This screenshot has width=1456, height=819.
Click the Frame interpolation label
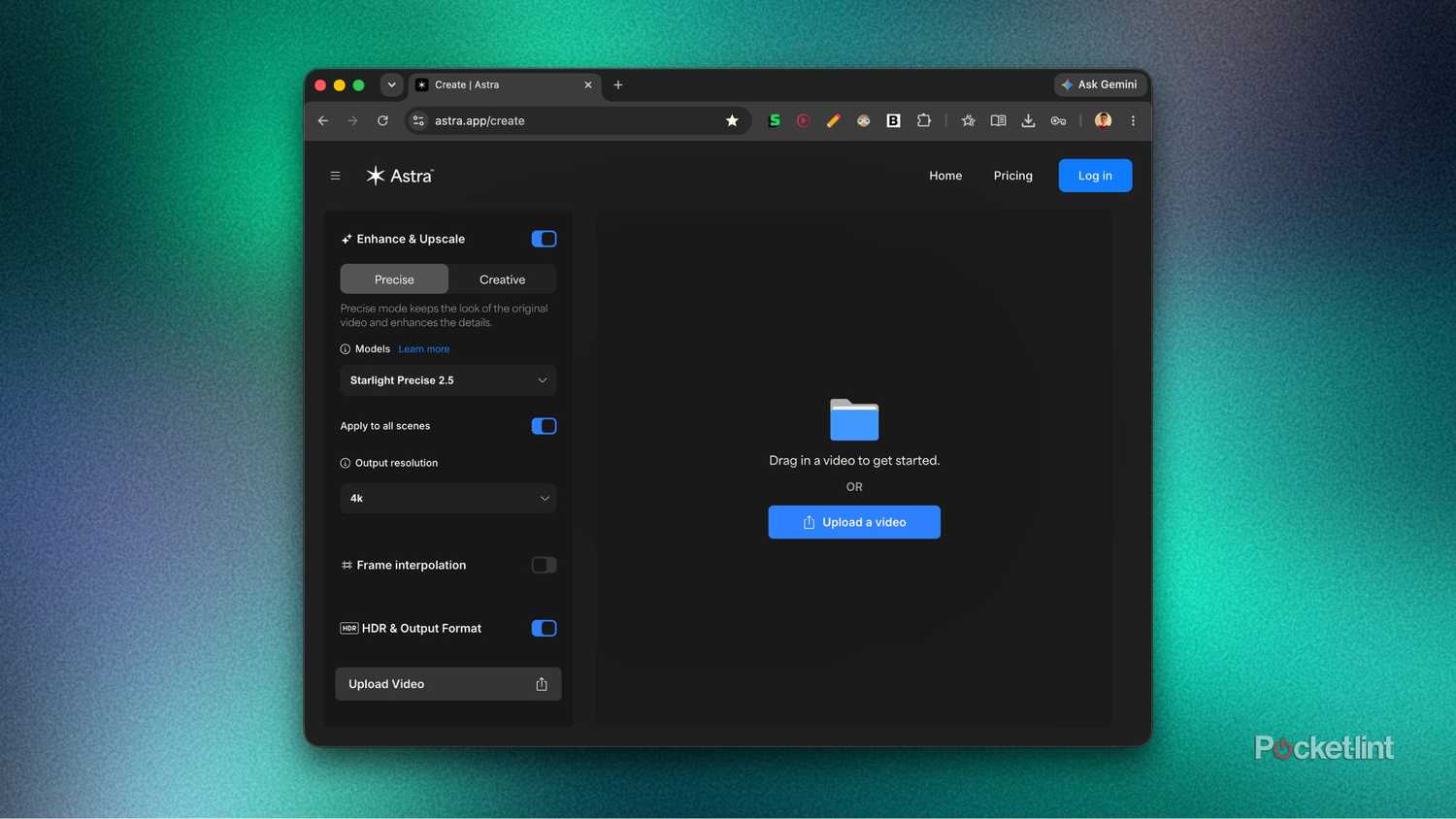click(412, 565)
